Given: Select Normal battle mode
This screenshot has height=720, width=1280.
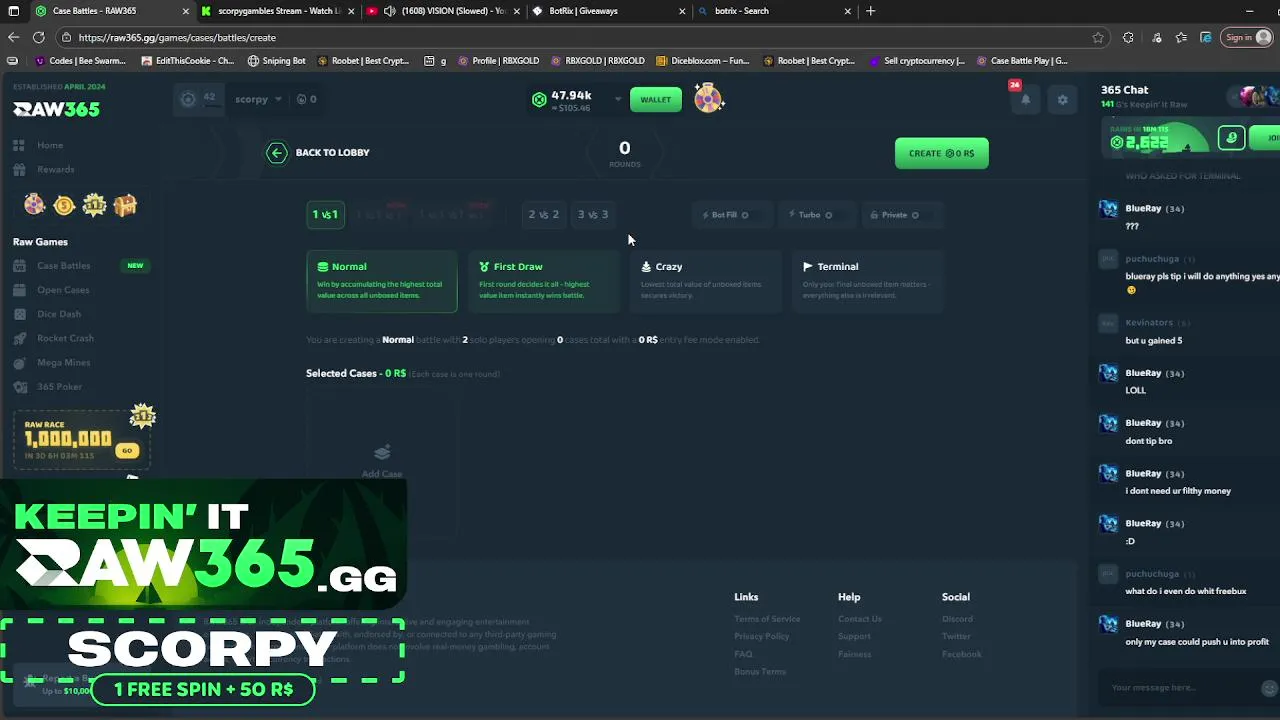Looking at the screenshot, I should 382,281.
